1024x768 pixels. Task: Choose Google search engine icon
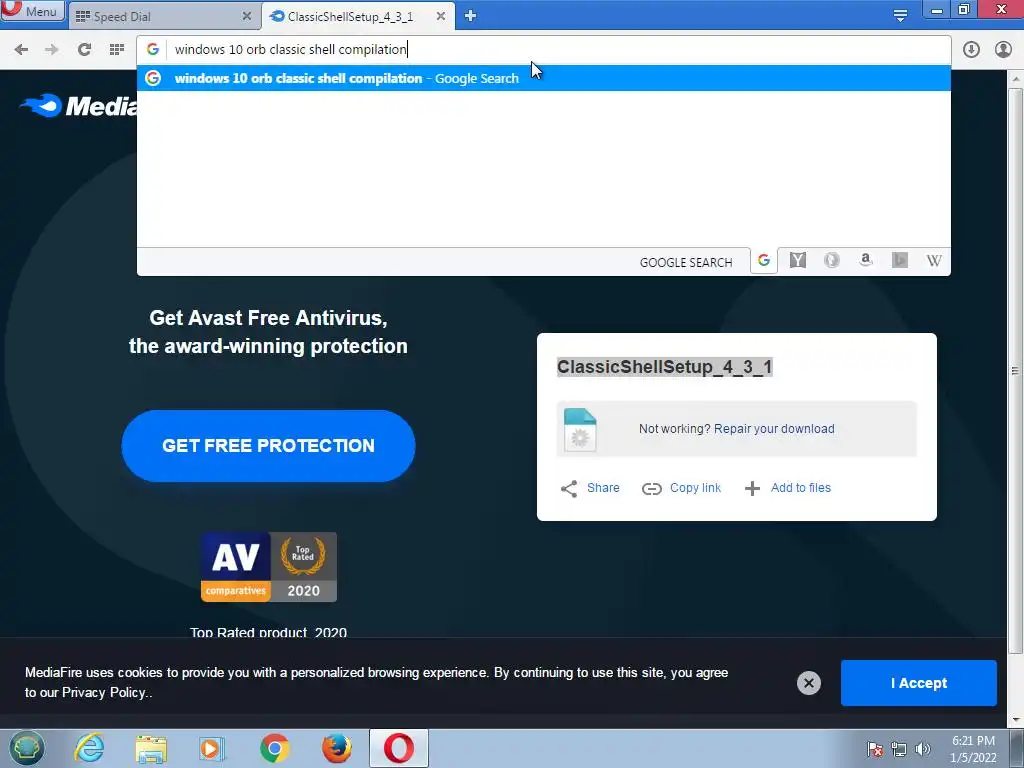click(763, 261)
